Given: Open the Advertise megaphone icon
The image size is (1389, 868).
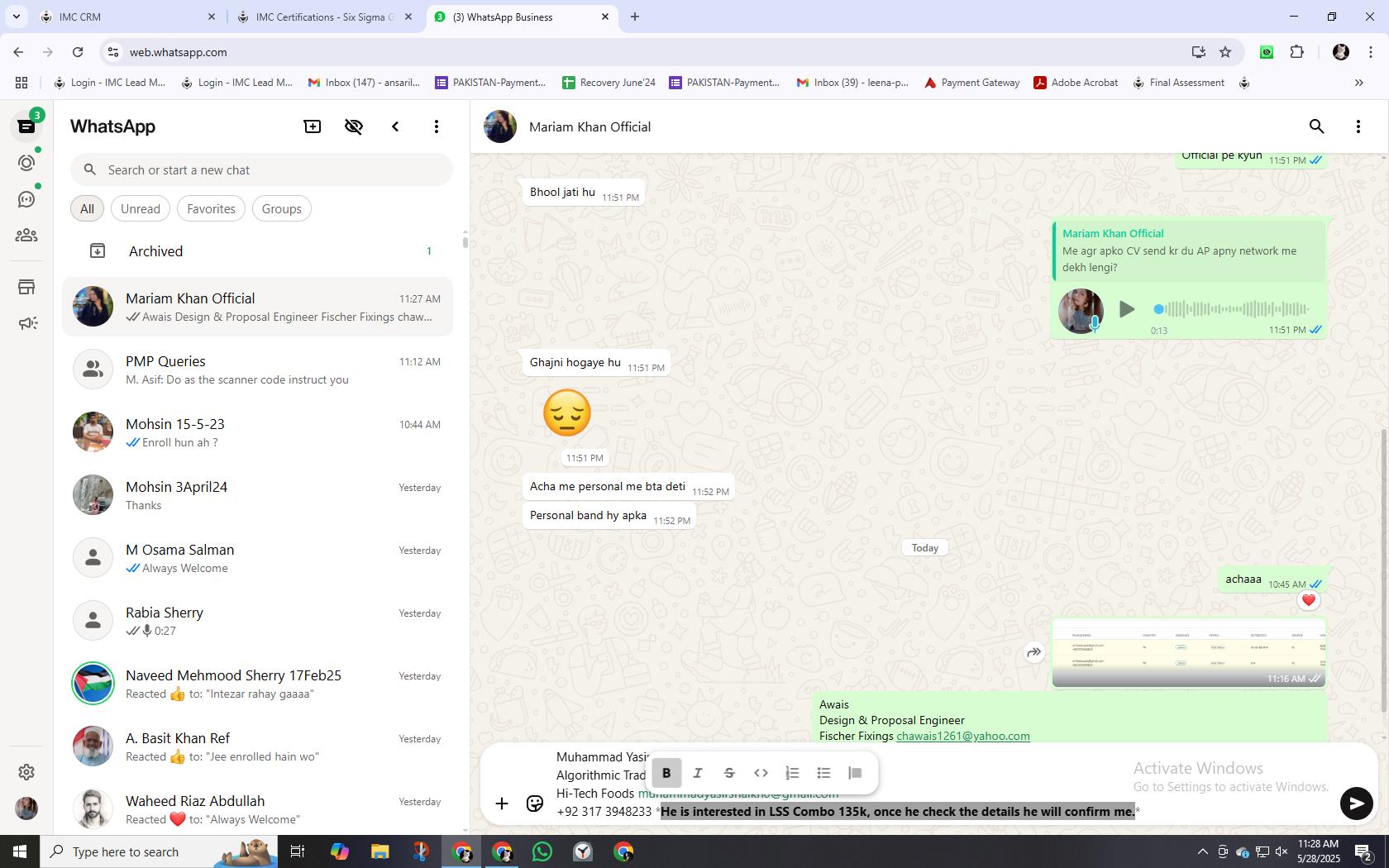Looking at the screenshot, I should click(x=26, y=323).
